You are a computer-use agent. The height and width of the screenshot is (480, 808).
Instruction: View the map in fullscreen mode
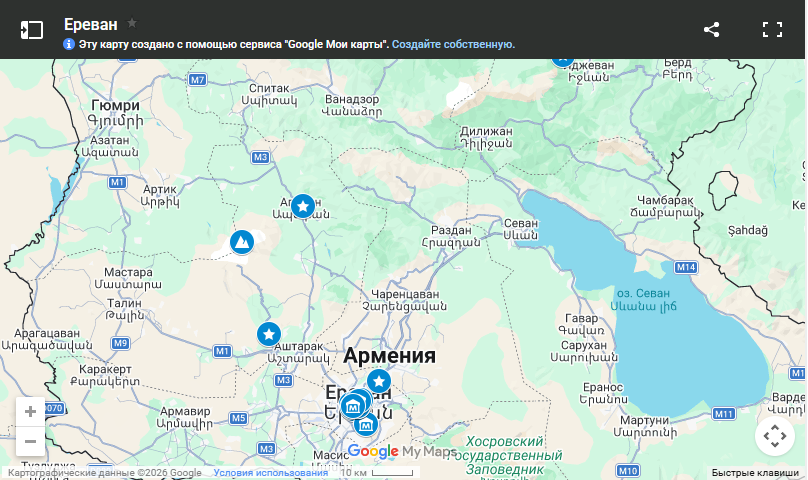coord(772,29)
